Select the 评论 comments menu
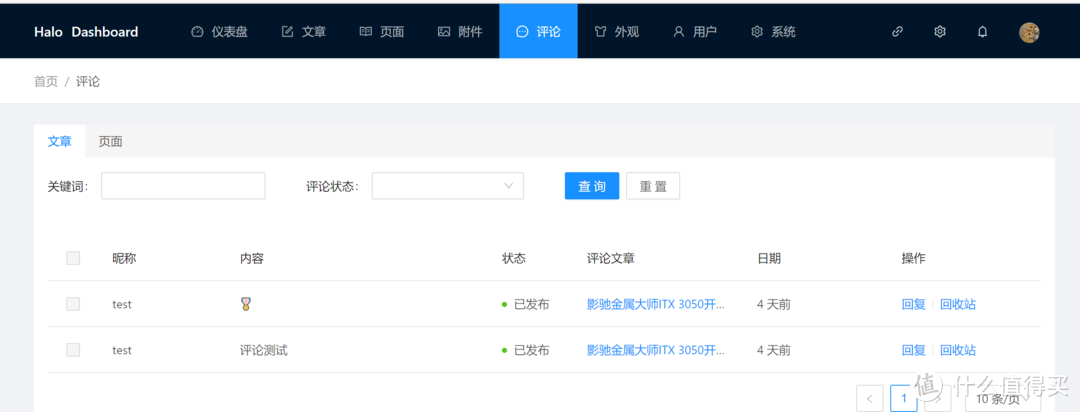This screenshot has width=1080, height=412. [539, 32]
